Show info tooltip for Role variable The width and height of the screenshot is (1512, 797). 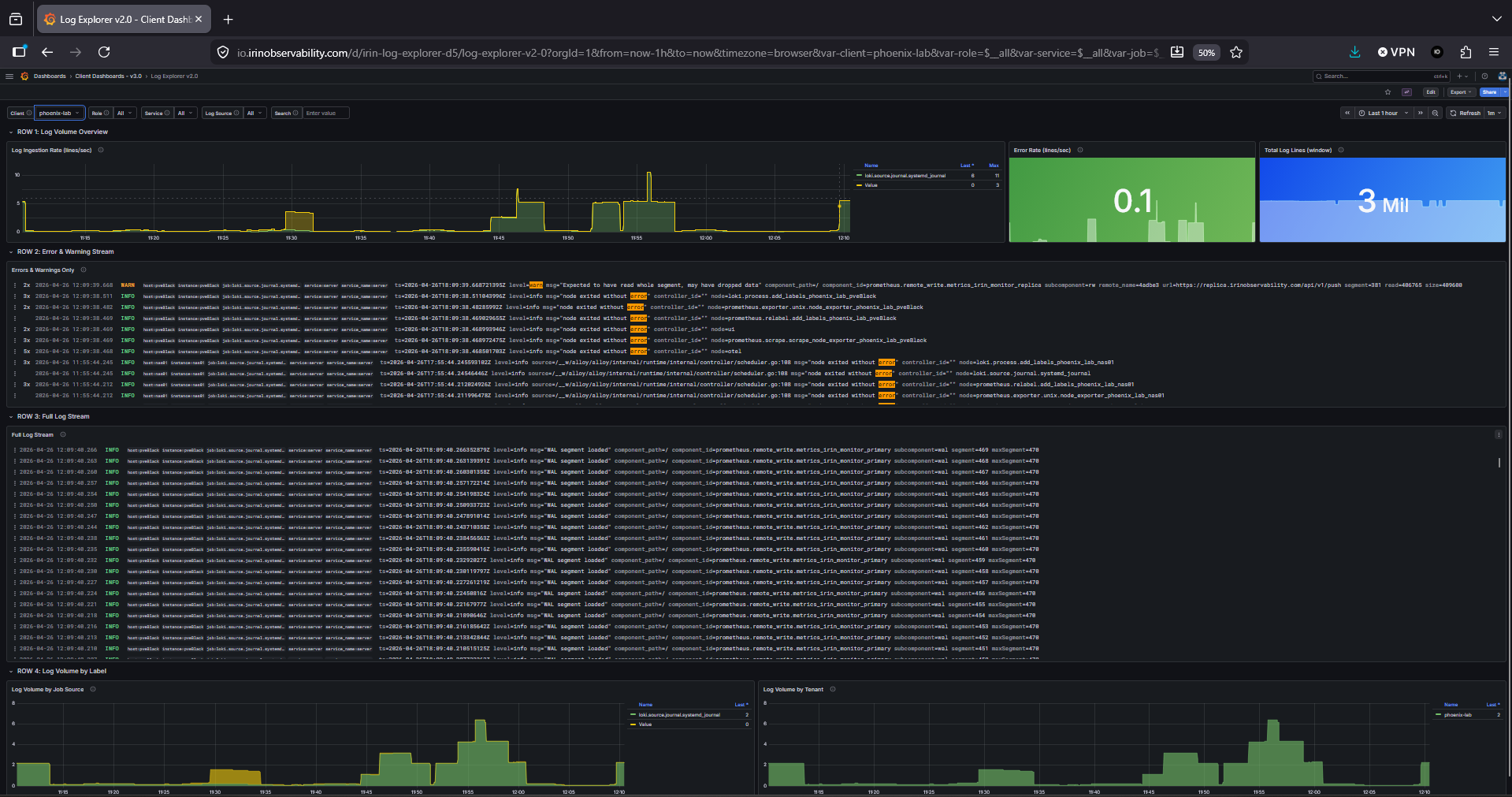pyautogui.click(x=106, y=113)
